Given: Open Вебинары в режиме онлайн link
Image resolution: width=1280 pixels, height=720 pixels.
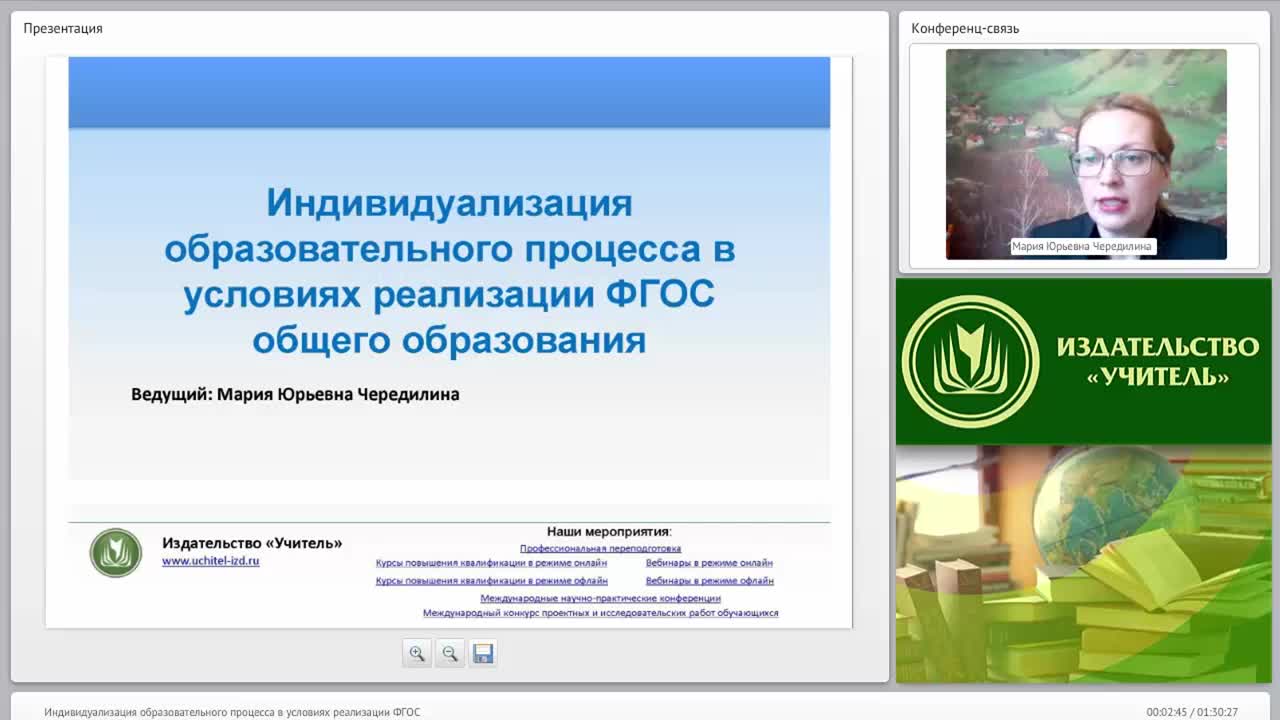Looking at the screenshot, I should click(x=709, y=563).
